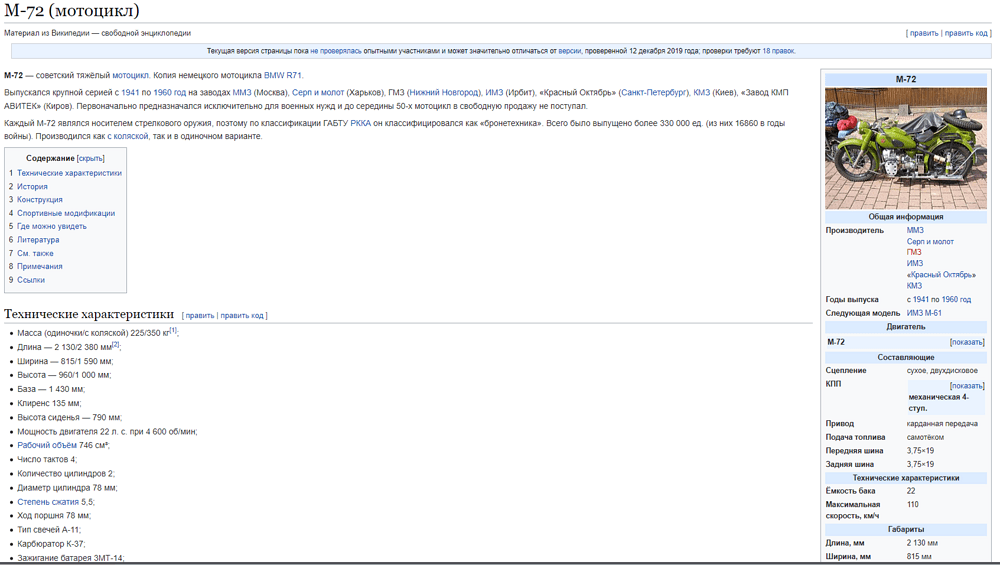Jump to contents item 'История'
Screen dimensions: 1000x565
(x=32, y=186)
